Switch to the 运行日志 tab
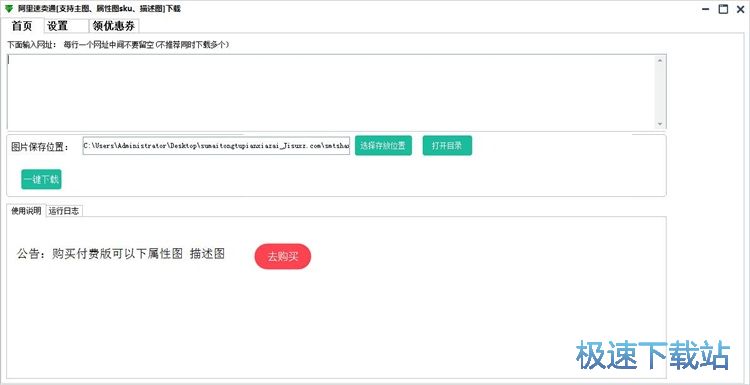Image resolution: width=750 pixels, height=385 pixels. tap(64, 211)
